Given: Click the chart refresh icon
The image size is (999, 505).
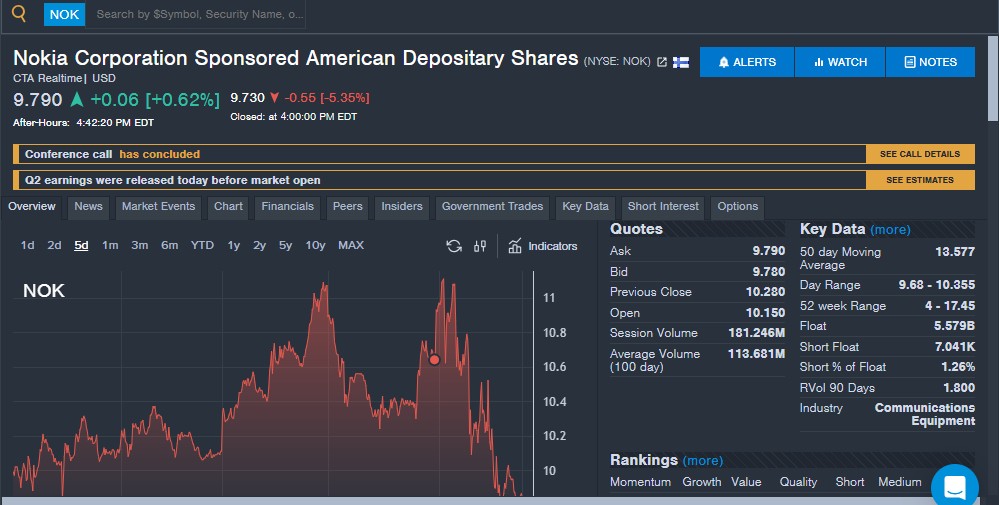Looking at the screenshot, I should (x=454, y=246).
